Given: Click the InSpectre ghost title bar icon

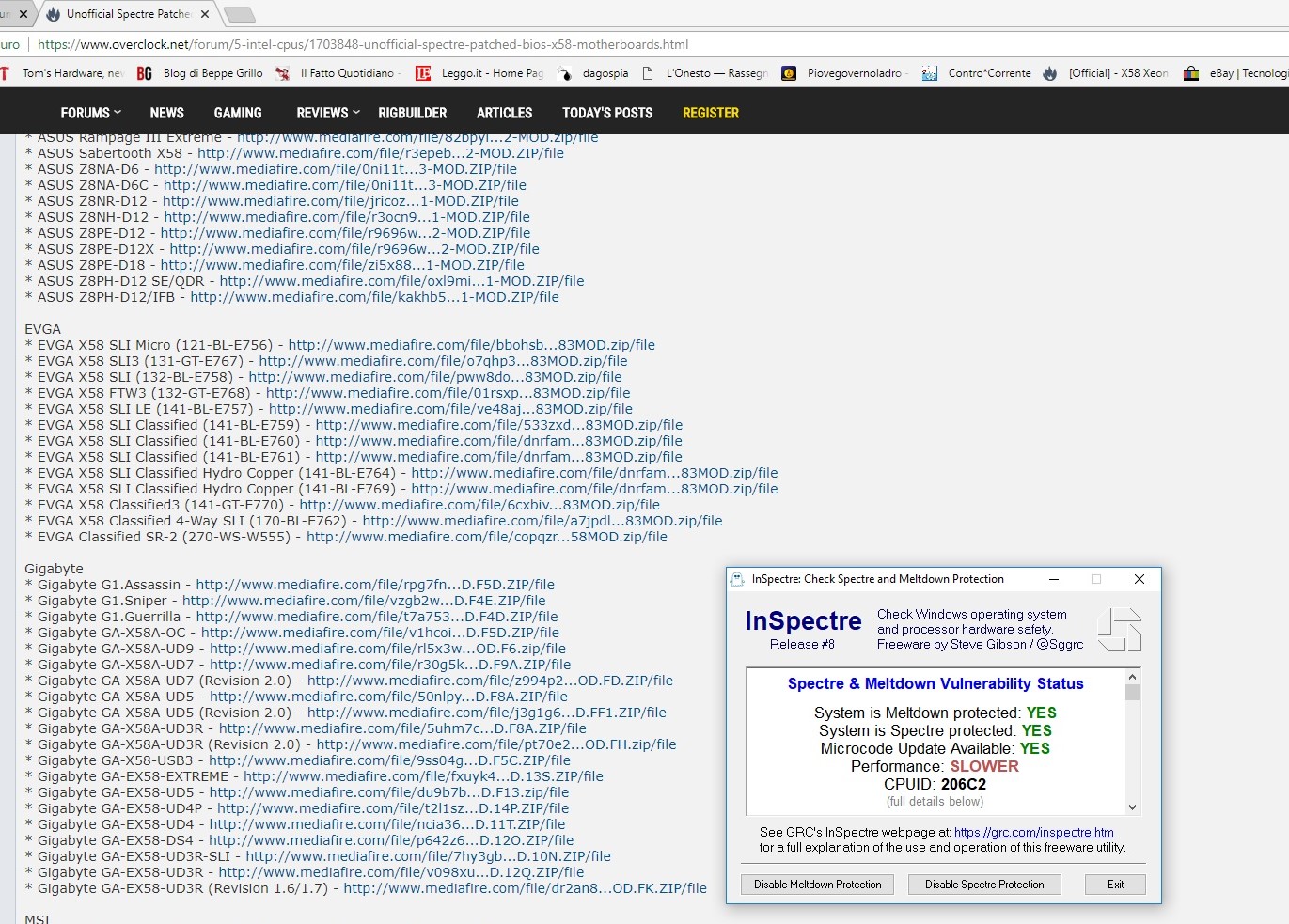Looking at the screenshot, I should point(738,579).
